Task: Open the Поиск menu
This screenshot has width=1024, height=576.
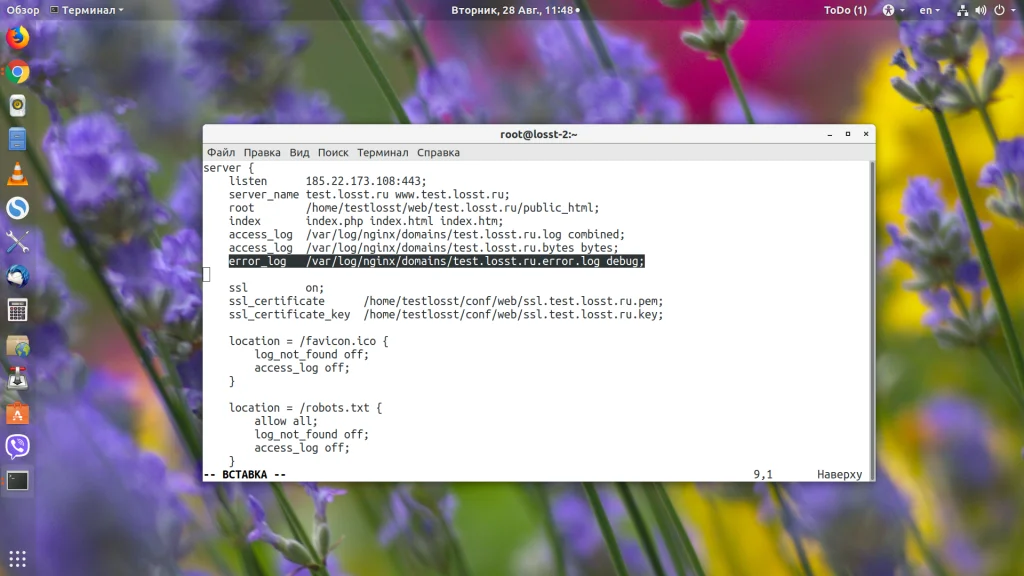Action: [x=333, y=152]
